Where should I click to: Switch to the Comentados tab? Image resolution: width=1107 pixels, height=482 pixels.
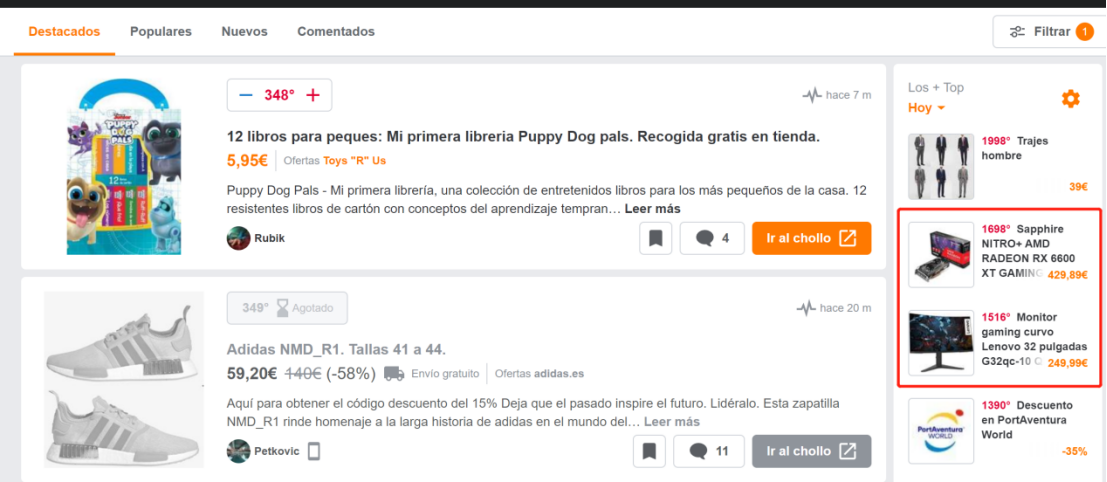[x=336, y=32]
